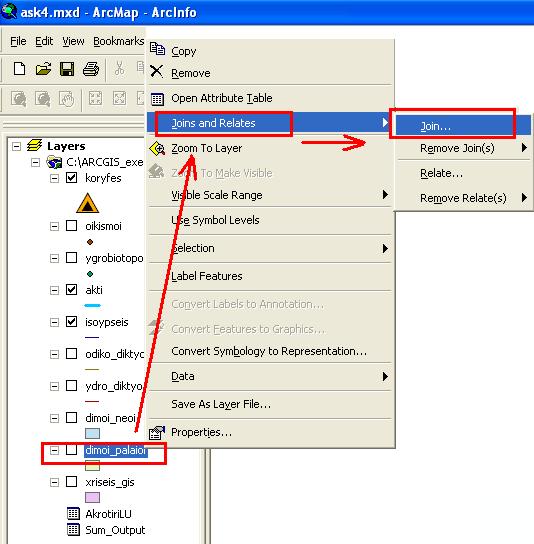Click the Remove X icon in context menu
The width and height of the screenshot is (534, 544).
(x=156, y=71)
